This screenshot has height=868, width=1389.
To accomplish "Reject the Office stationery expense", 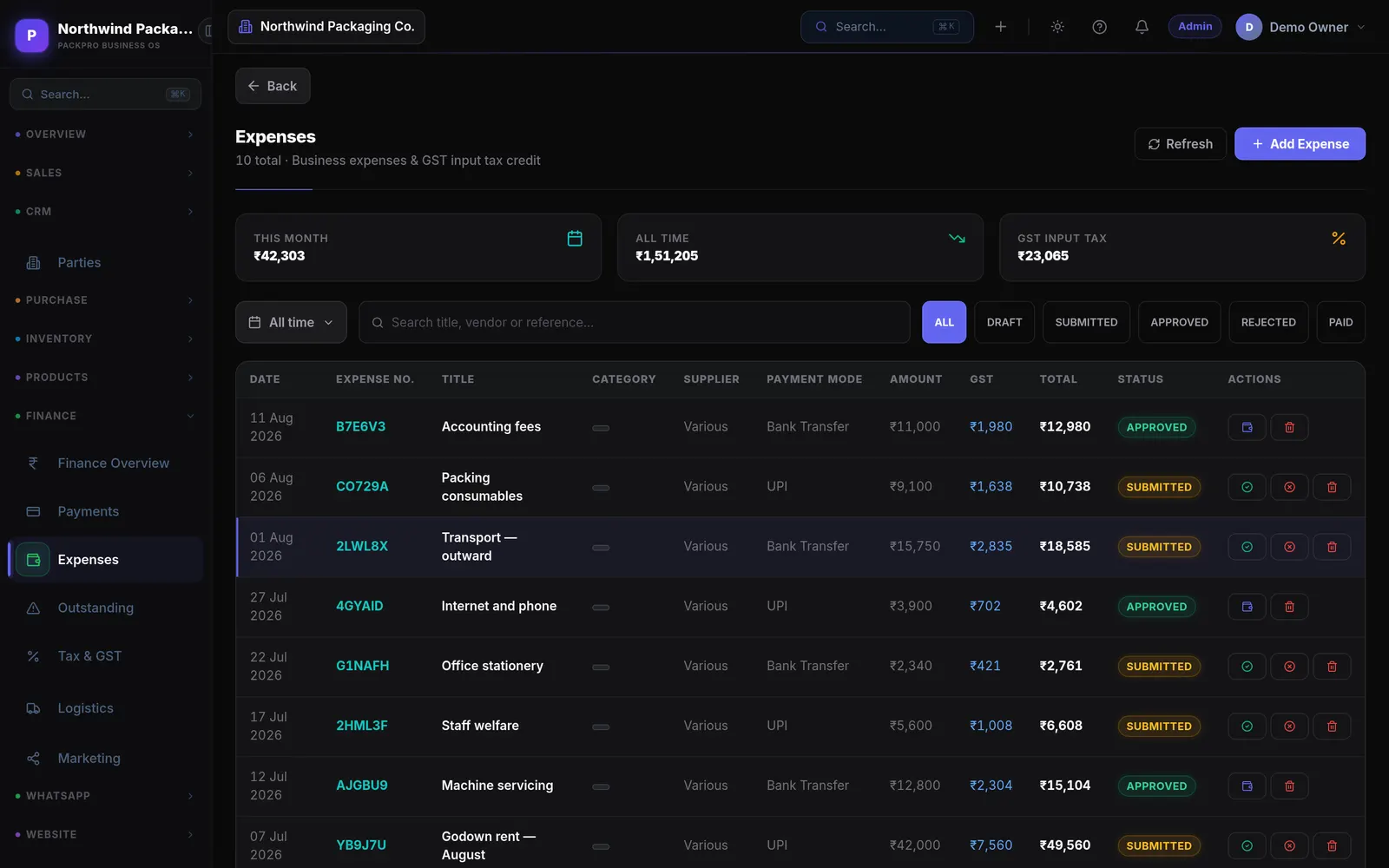I will pyautogui.click(x=1289, y=667).
